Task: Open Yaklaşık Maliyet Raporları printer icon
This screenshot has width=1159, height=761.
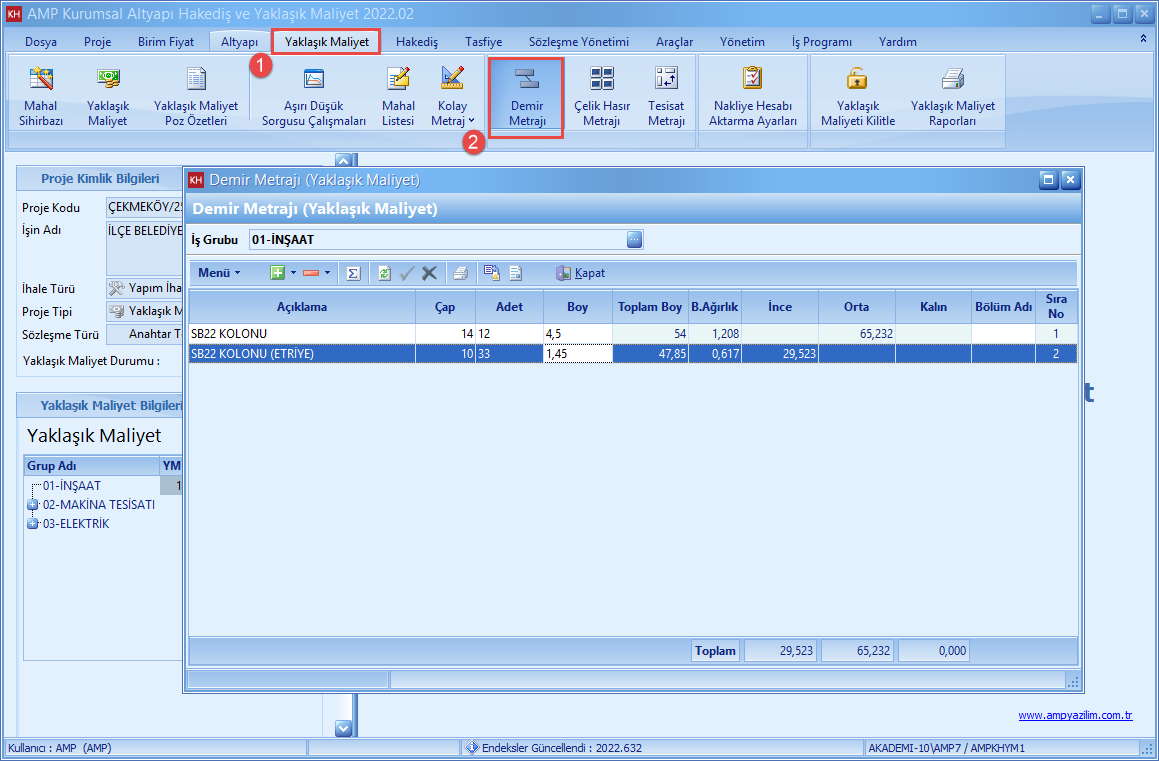Action: (952, 97)
